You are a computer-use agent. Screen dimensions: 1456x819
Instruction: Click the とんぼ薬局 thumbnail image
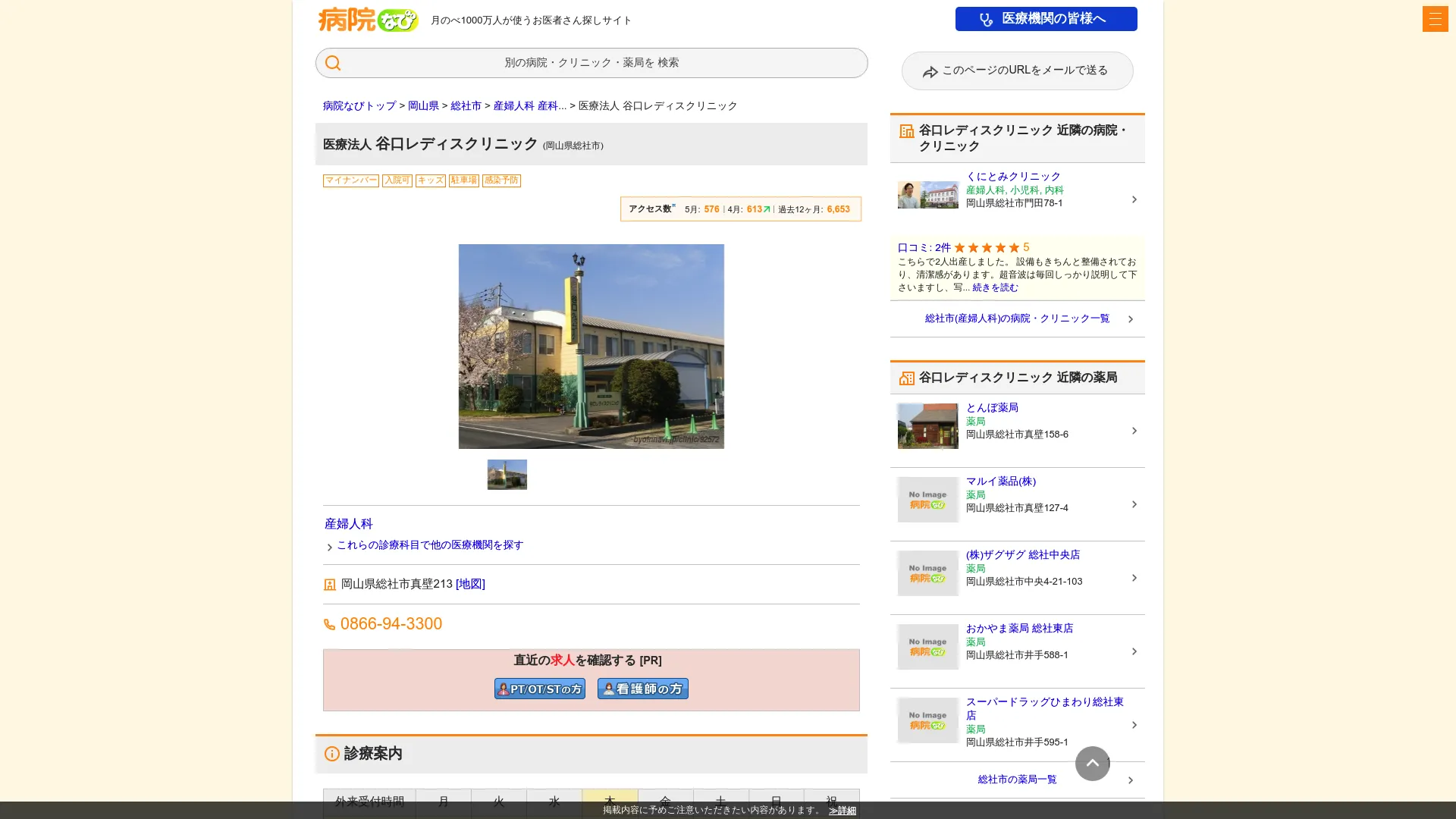[927, 426]
